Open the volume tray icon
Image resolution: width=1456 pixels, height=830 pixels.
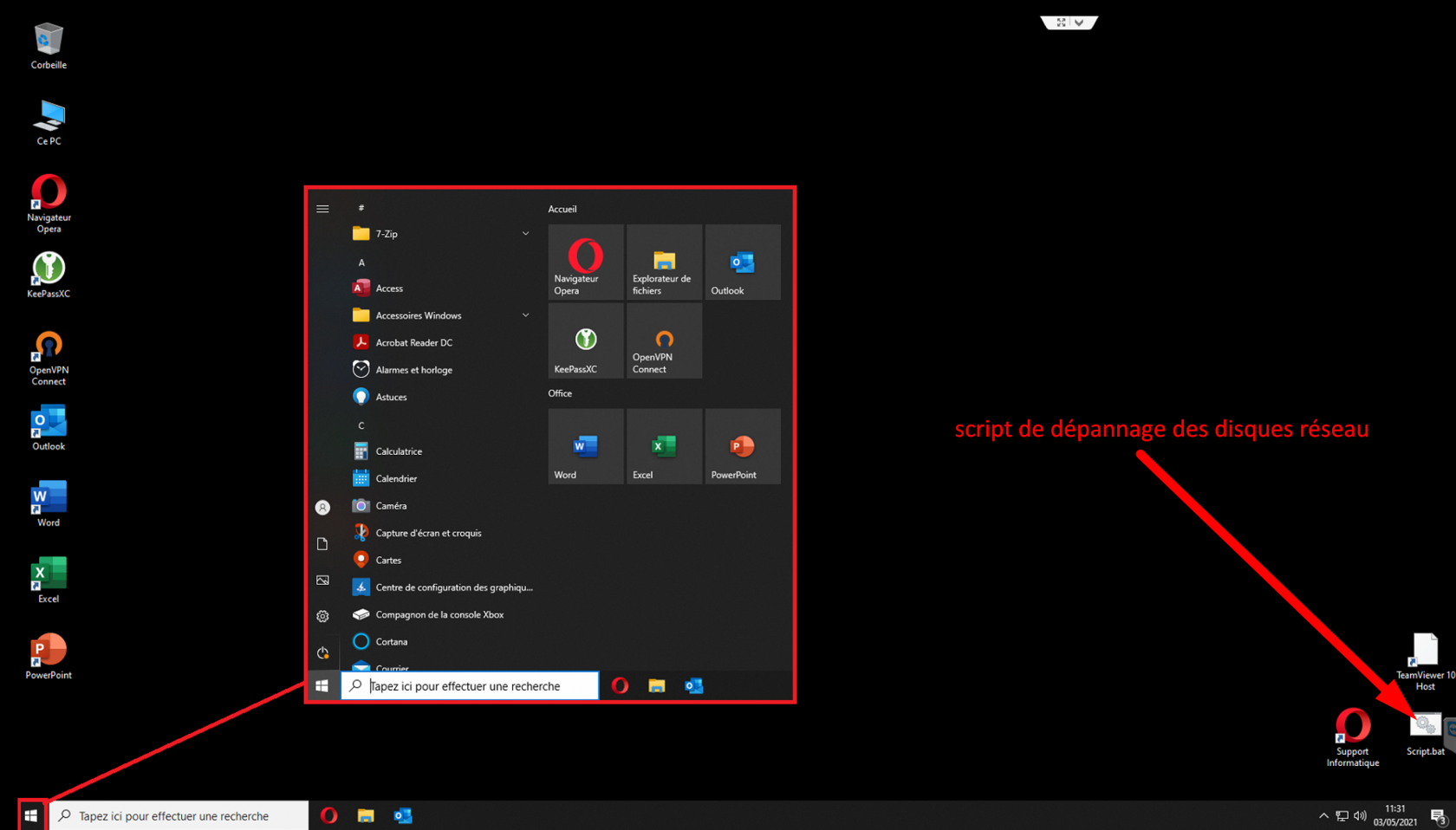click(x=1360, y=815)
